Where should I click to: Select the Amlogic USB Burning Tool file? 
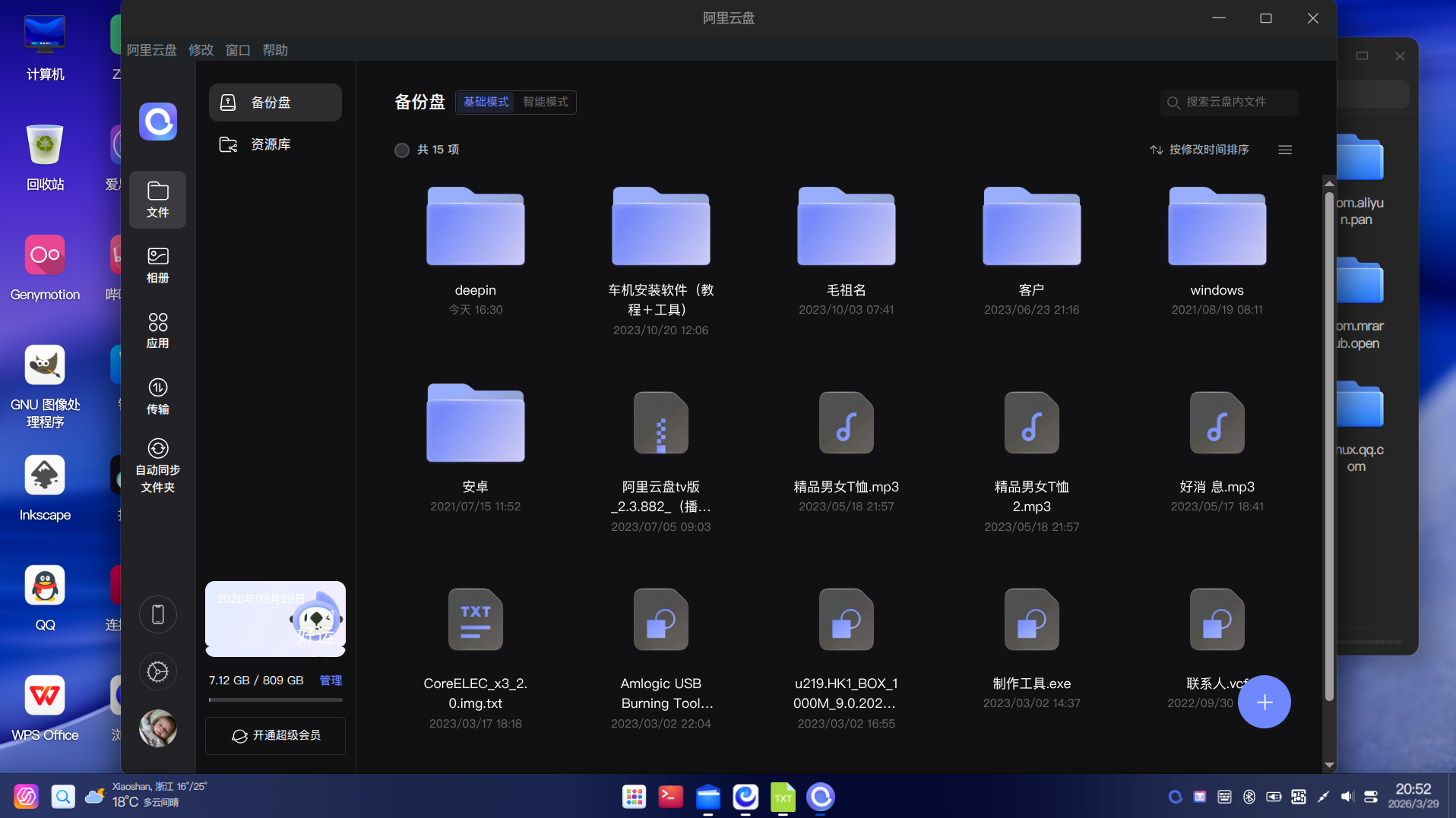pos(660,659)
